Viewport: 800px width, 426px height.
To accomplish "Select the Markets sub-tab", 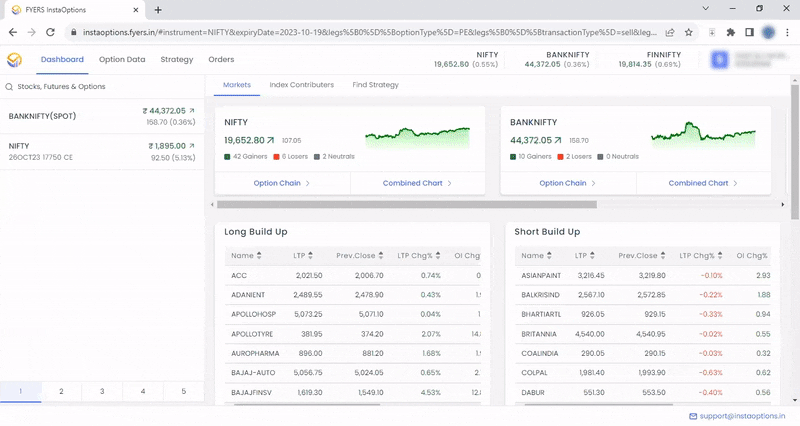I will click(237, 85).
